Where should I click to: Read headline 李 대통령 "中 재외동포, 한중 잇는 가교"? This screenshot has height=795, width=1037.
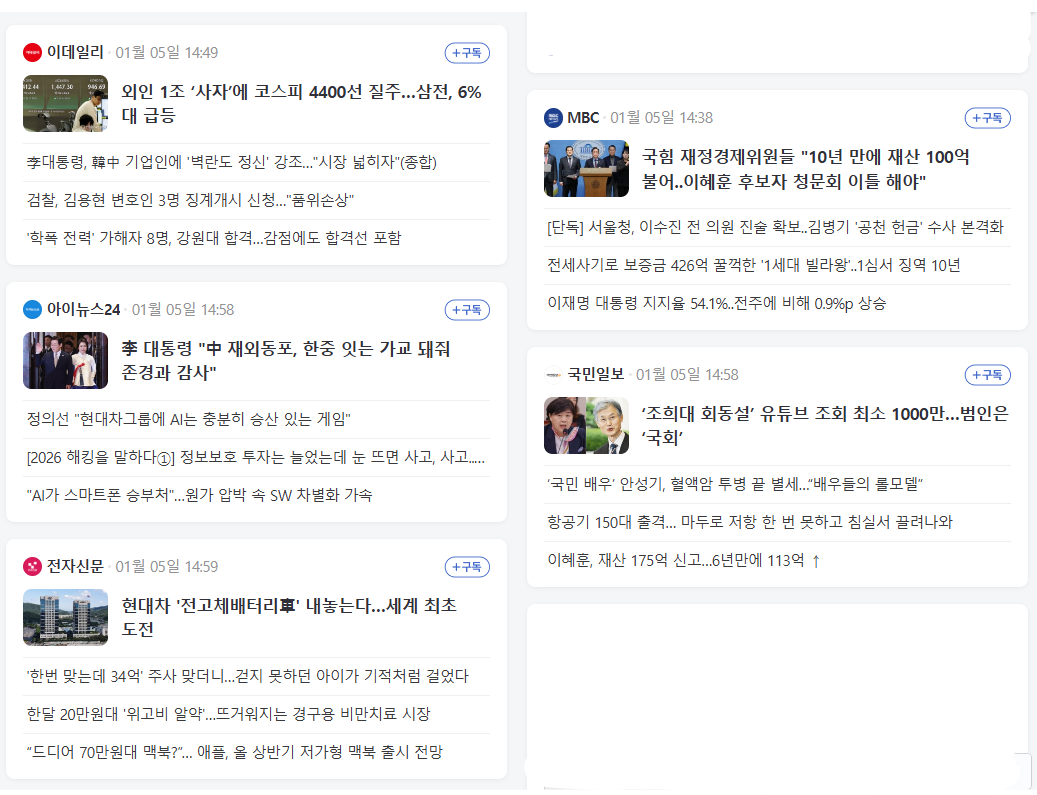click(286, 360)
